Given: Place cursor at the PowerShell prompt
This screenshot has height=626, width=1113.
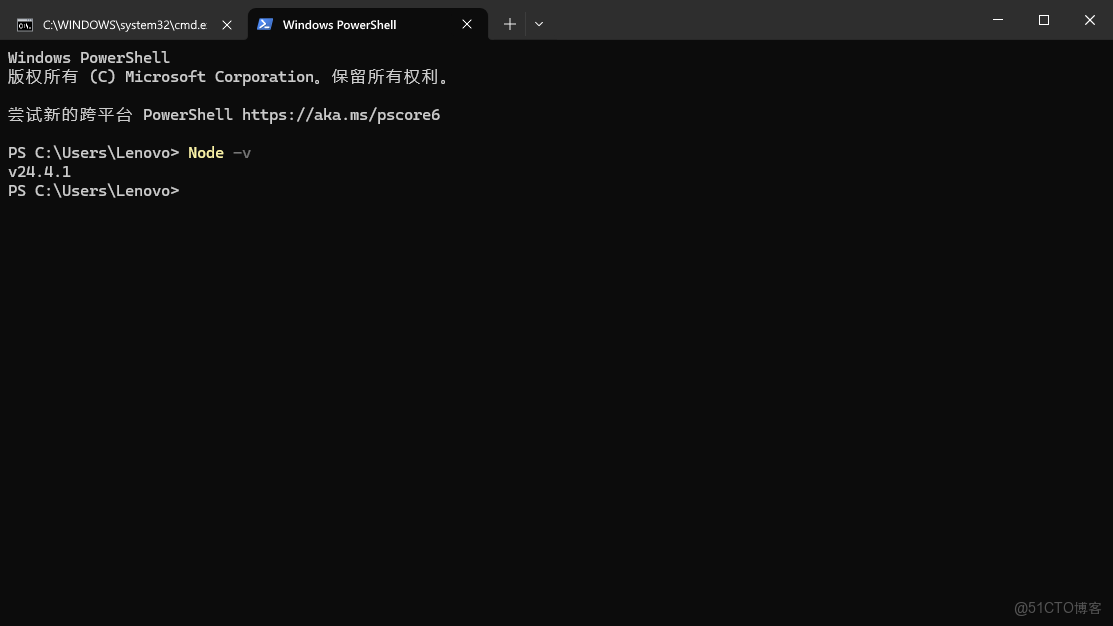Looking at the screenshot, I should [190, 190].
